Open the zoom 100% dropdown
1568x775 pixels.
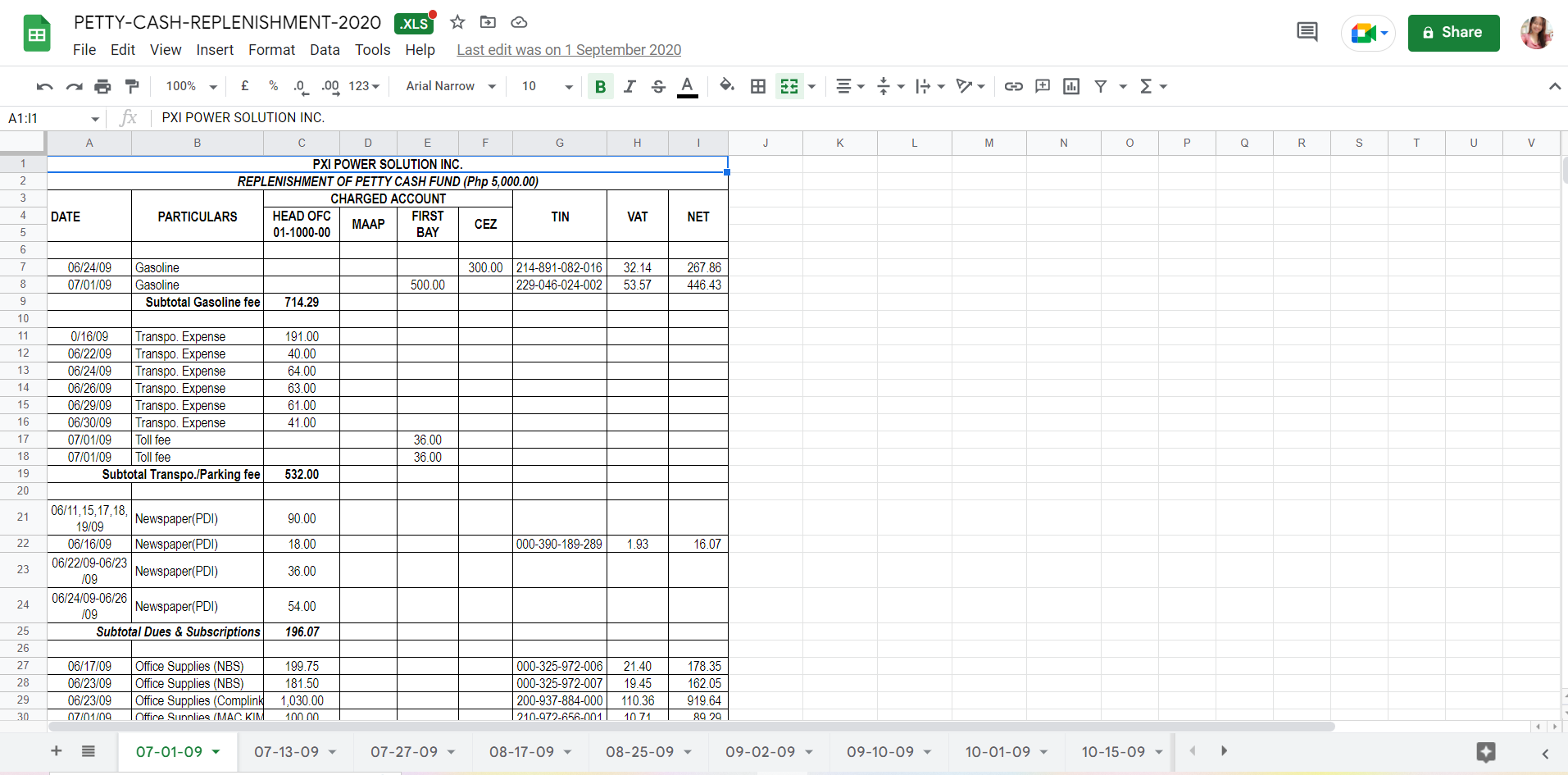[191, 86]
